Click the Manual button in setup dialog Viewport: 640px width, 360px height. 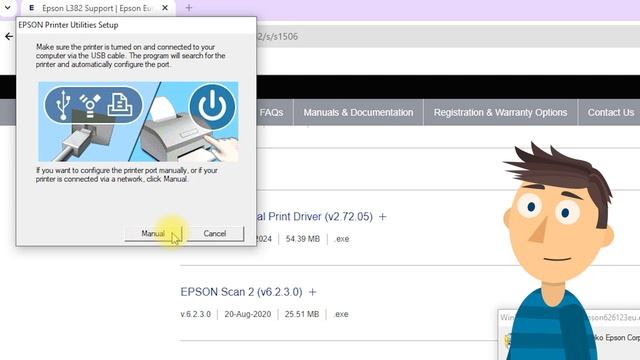coord(153,233)
